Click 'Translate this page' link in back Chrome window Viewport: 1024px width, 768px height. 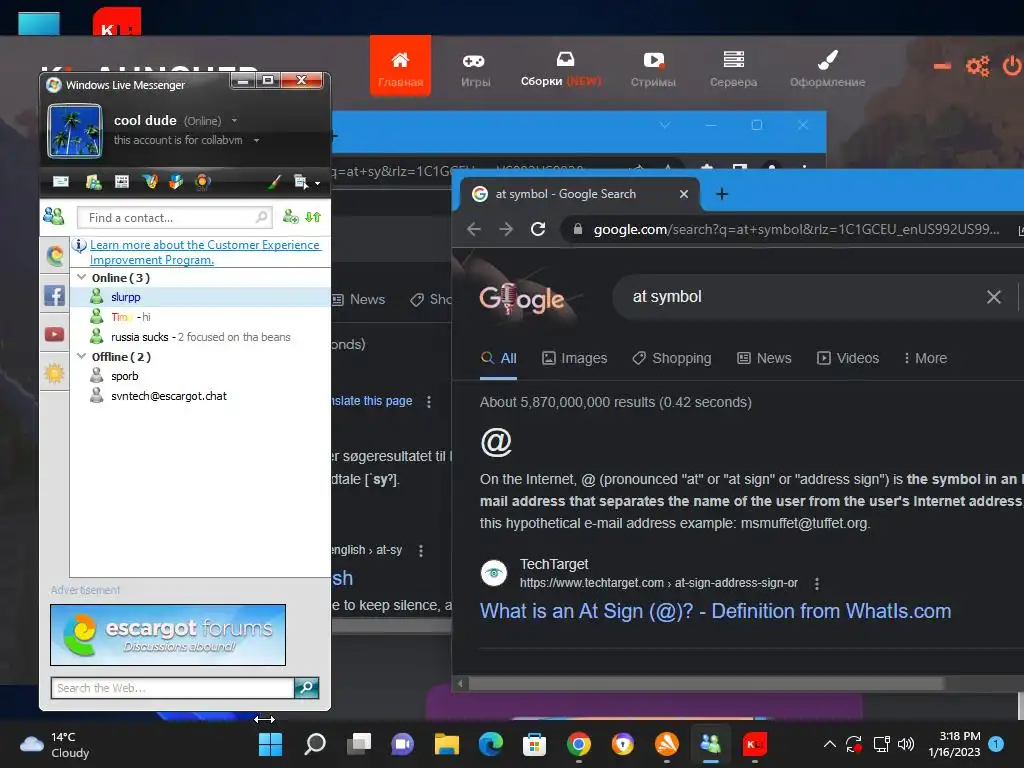(x=372, y=401)
